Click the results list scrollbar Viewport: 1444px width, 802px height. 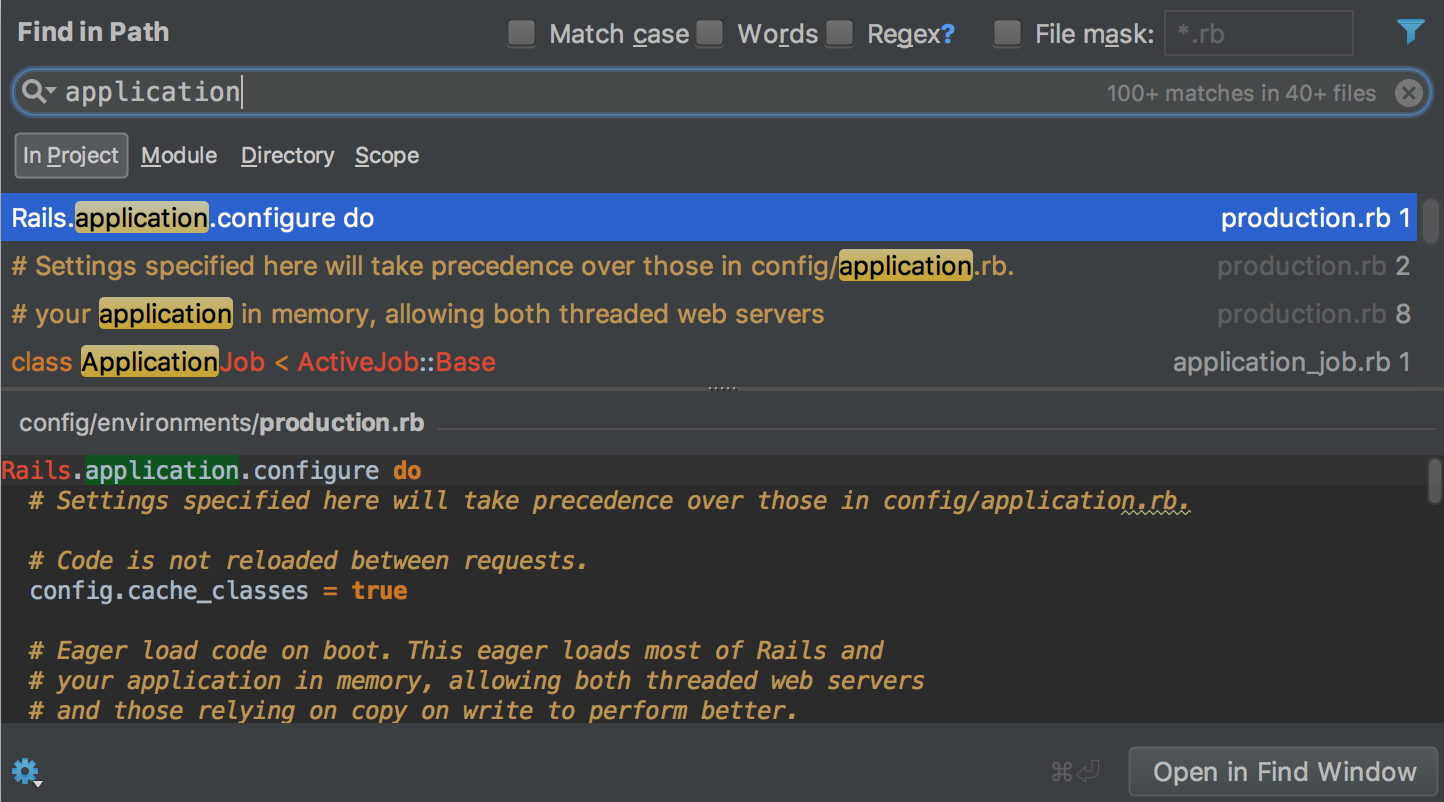[x=1431, y=222]
